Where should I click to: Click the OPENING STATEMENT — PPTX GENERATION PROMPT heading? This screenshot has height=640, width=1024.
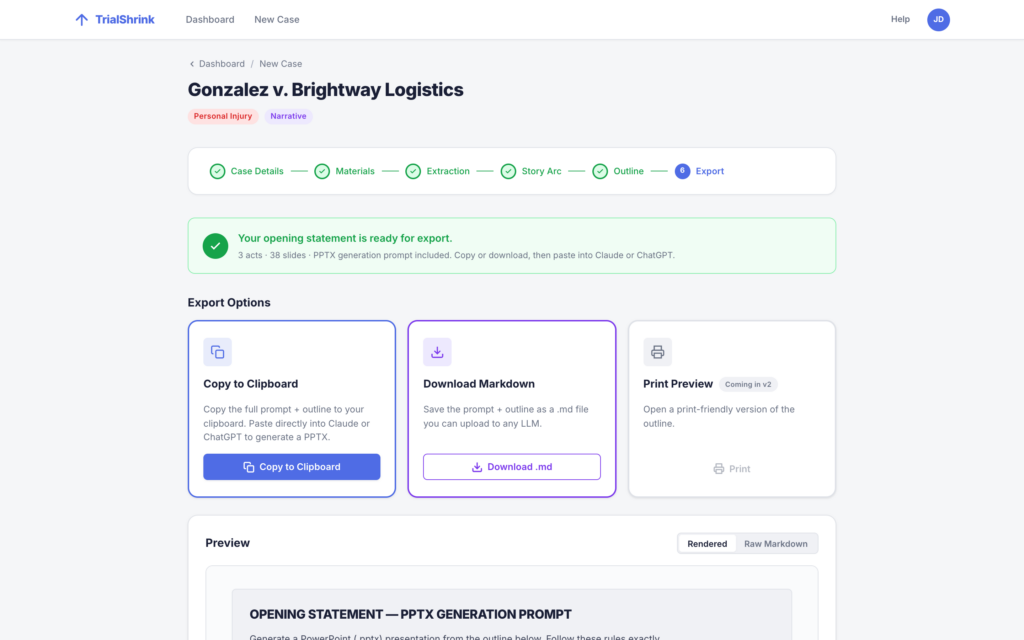click(410, 614)
